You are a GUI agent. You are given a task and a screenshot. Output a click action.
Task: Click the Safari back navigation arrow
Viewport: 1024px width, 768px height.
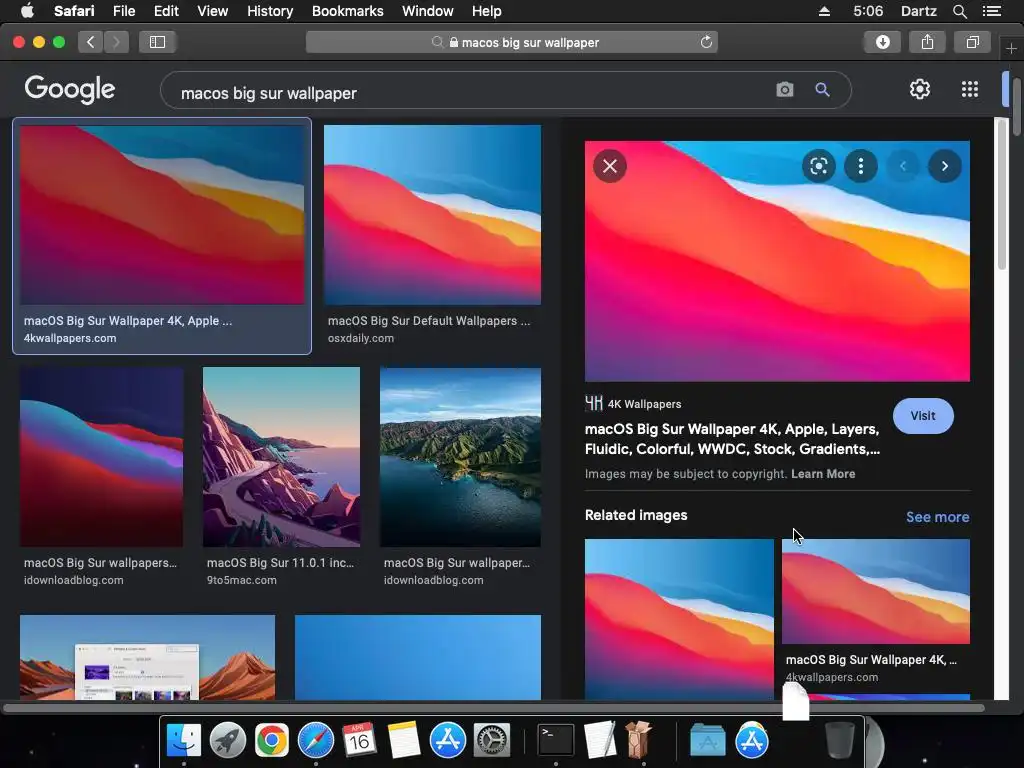(x=91, y=42)
